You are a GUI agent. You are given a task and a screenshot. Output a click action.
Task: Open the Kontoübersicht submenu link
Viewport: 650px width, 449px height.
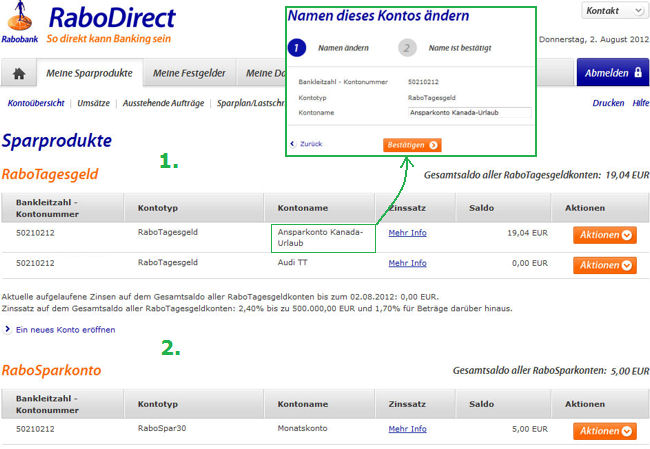tap(36, 103)
